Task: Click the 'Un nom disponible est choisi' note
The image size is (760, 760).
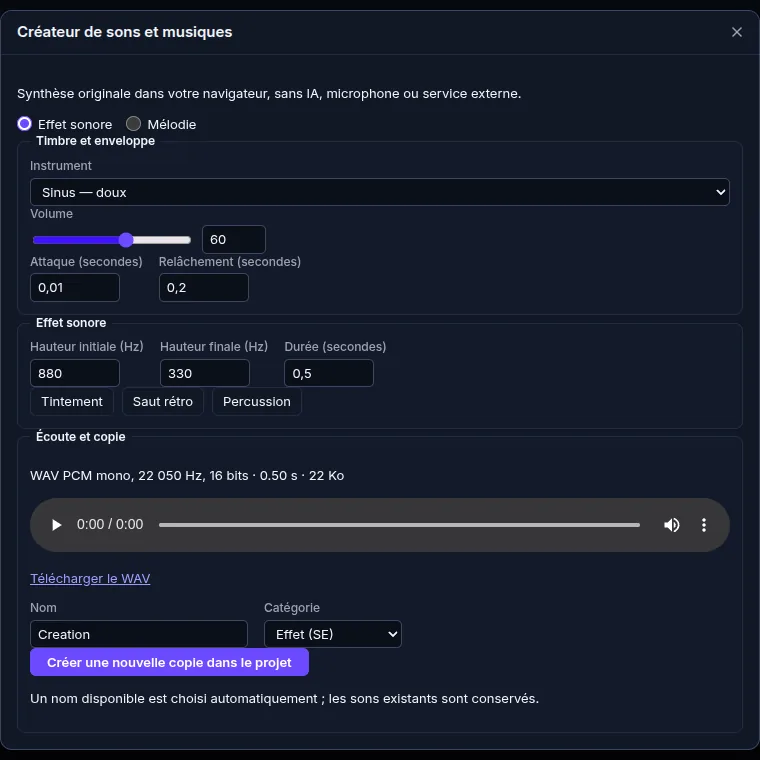Action: tap(285, 698)
